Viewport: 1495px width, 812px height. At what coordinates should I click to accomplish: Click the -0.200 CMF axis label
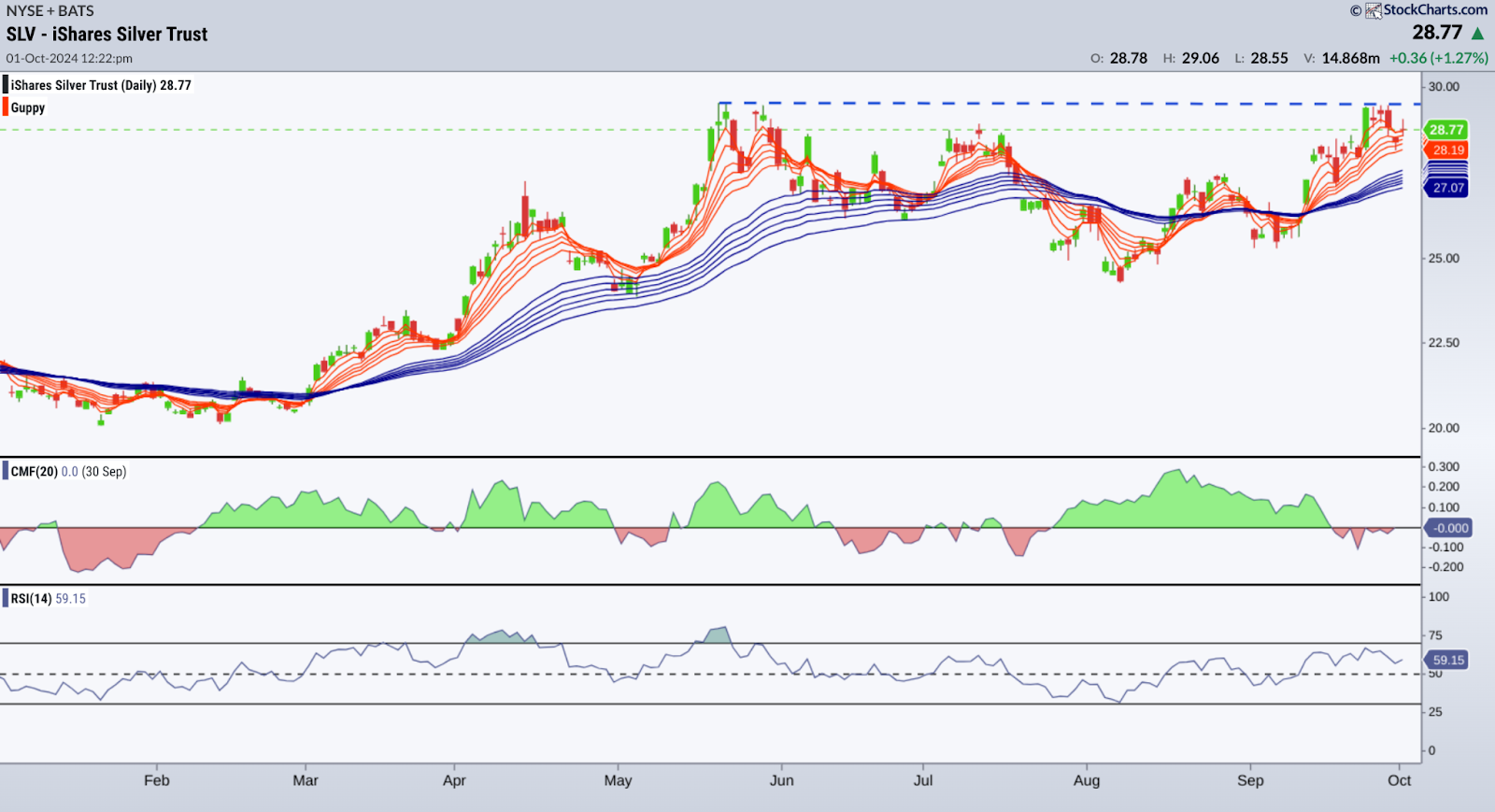point(1446,567)
